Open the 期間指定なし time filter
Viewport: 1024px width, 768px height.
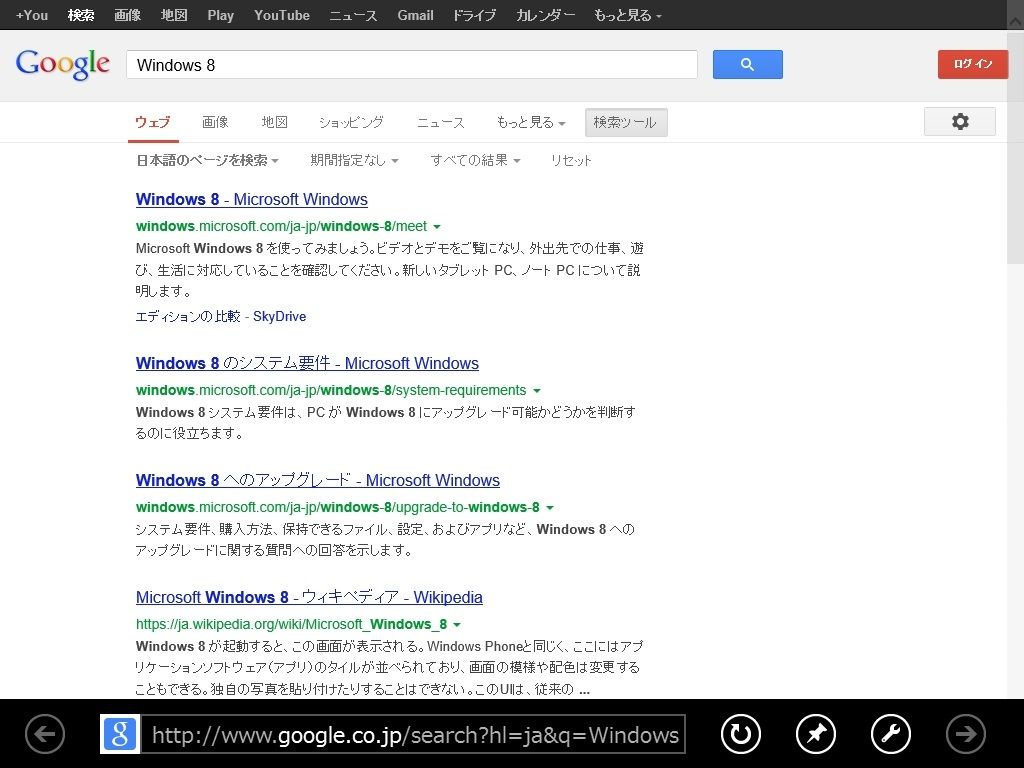(x=354, y=160)
